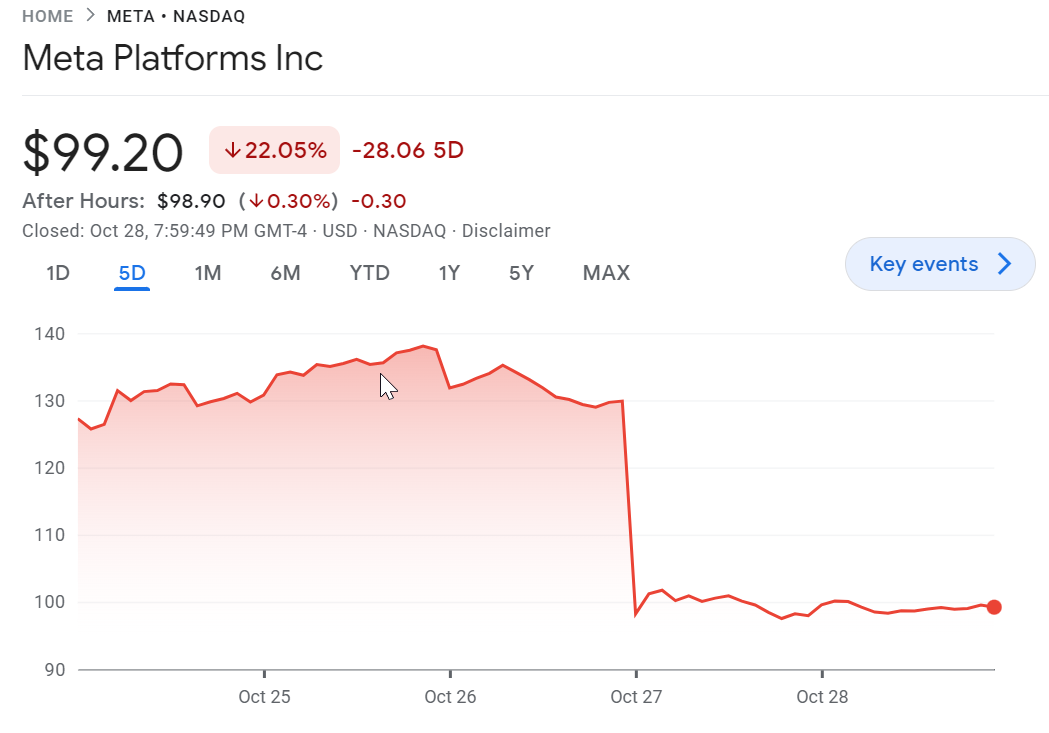
Task: Click the HOME breadcrumb link
Action: coord(47,16)
